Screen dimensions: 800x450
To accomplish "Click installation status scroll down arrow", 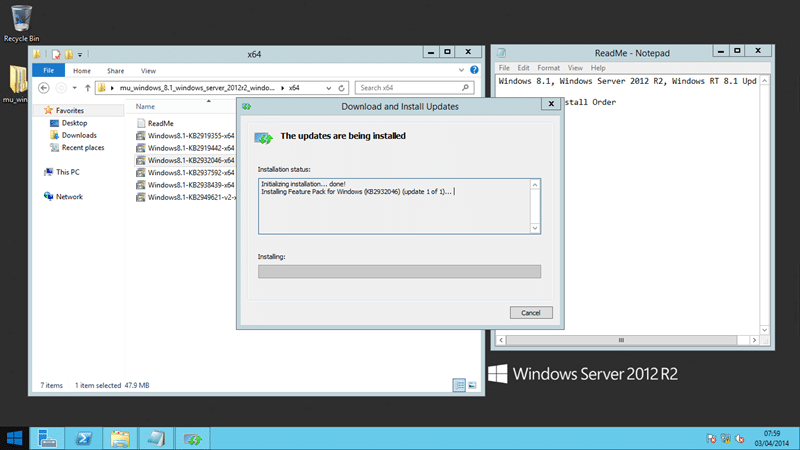I will [535, 228].
